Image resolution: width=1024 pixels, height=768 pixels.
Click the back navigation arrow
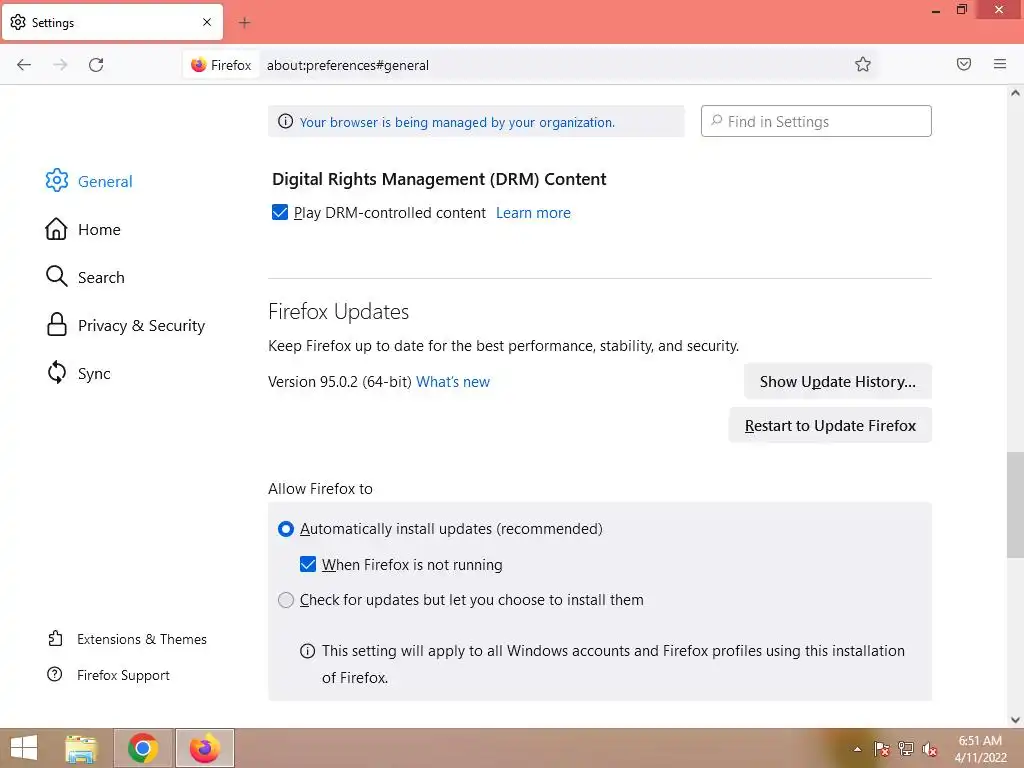click(x=24, y=65)
